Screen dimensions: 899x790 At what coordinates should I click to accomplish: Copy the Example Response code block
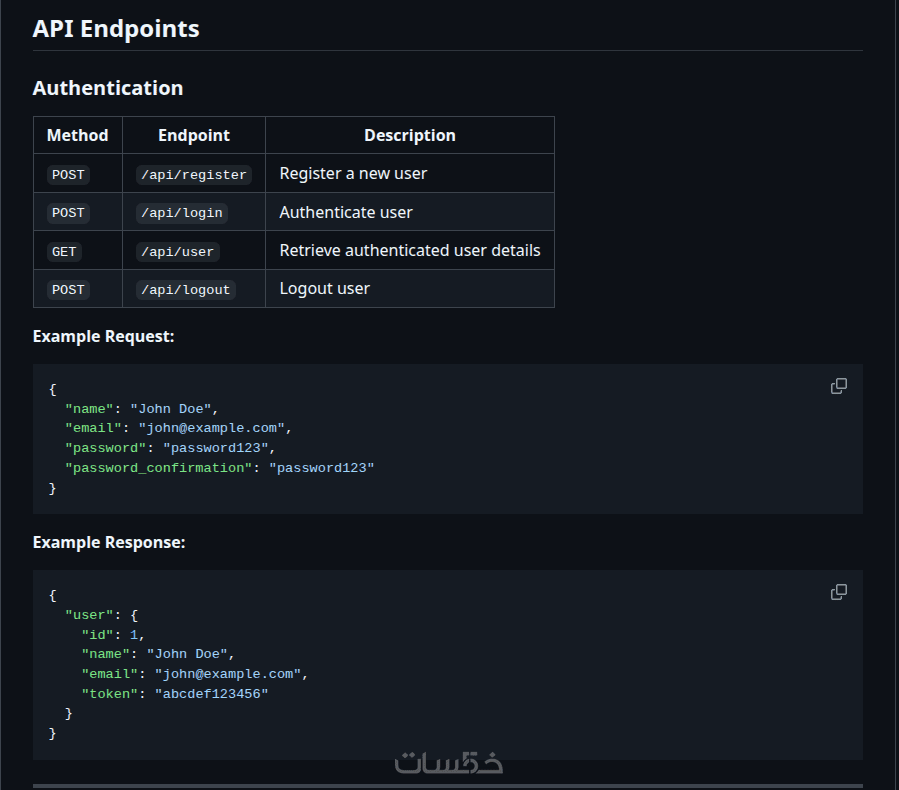click(x=839, y=592)
